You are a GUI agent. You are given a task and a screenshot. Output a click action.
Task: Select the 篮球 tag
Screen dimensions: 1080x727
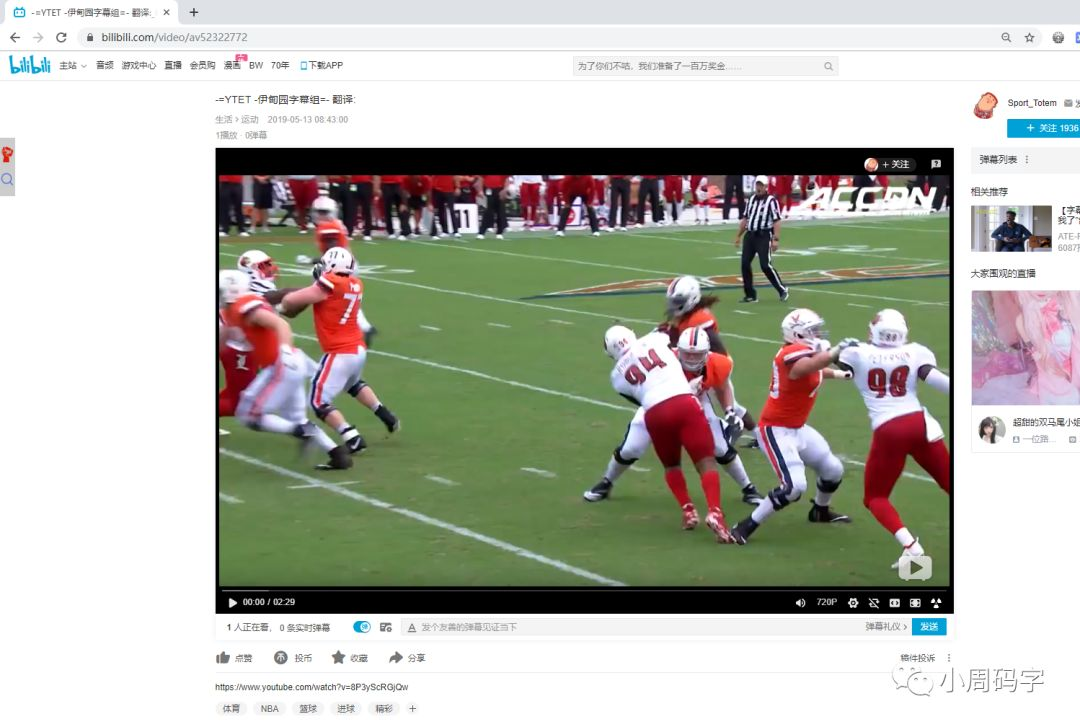click(x=308, y=708)
